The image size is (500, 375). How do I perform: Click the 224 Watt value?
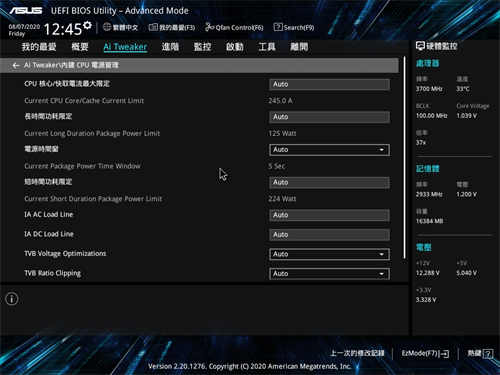282,199
